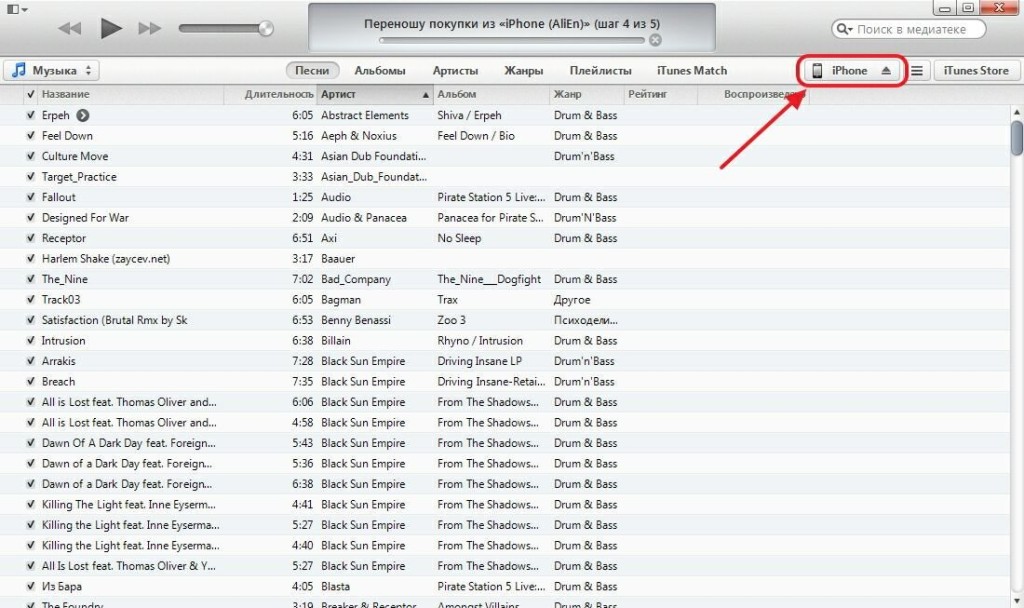Switch to the Плейлисты tab
Viewport: 1024px width, 608px height.
point(600,71)
